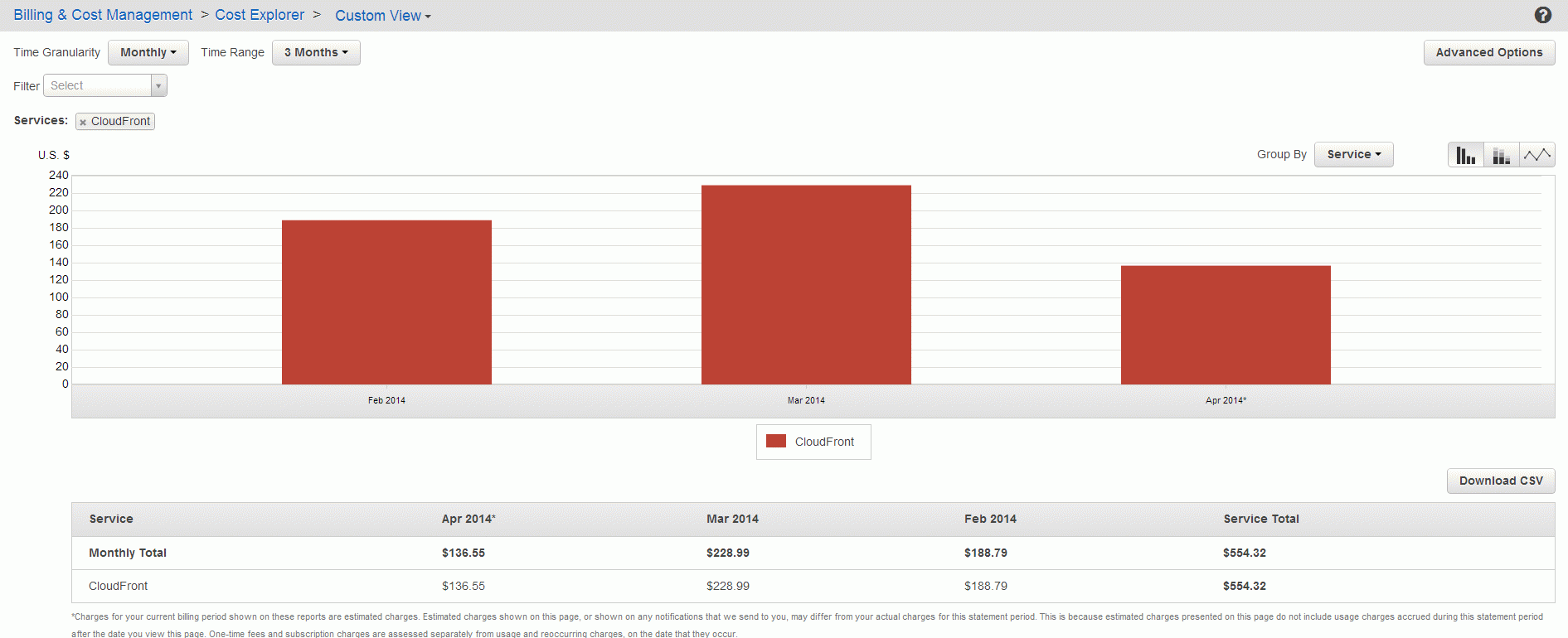Open the Group By Service dropdown
Image resolution: width=1568 pixels, height=638 pixels.
pos(1354,154)
